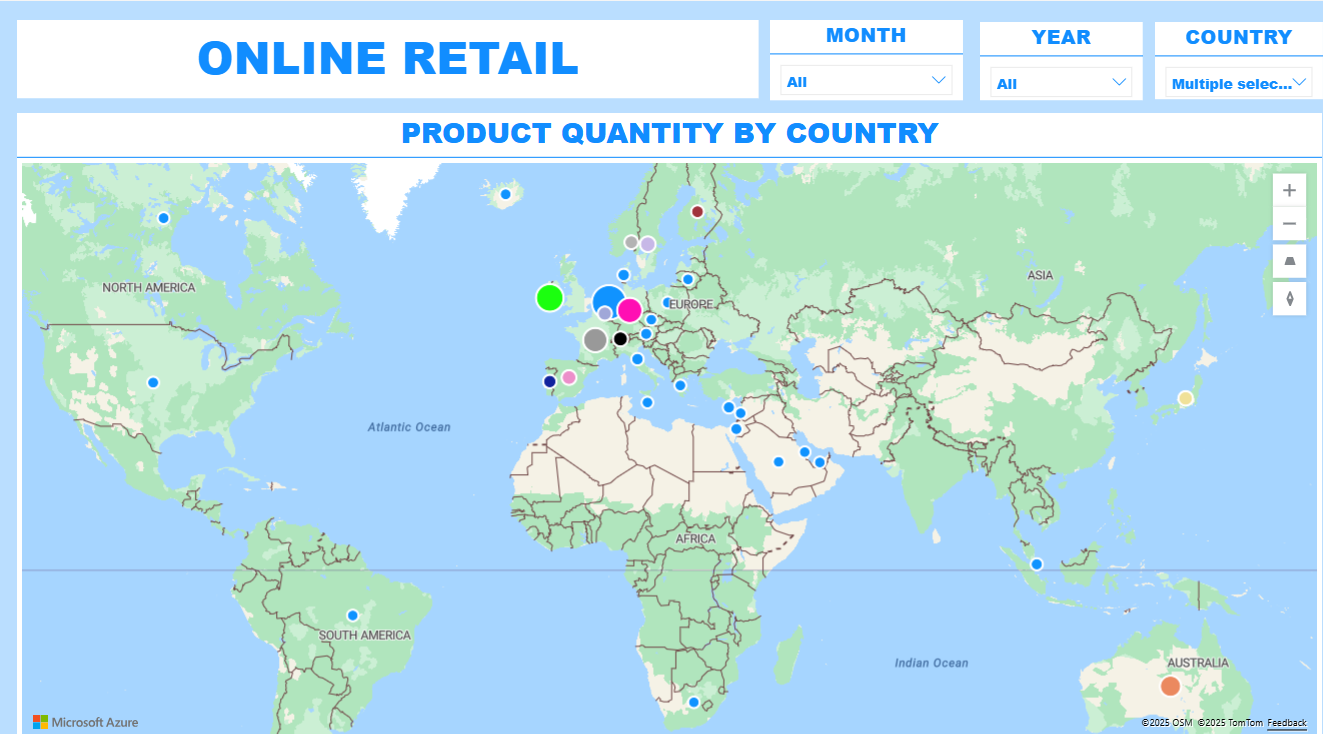Open the MONTH filter dropdown

click(x=866, y=80)
